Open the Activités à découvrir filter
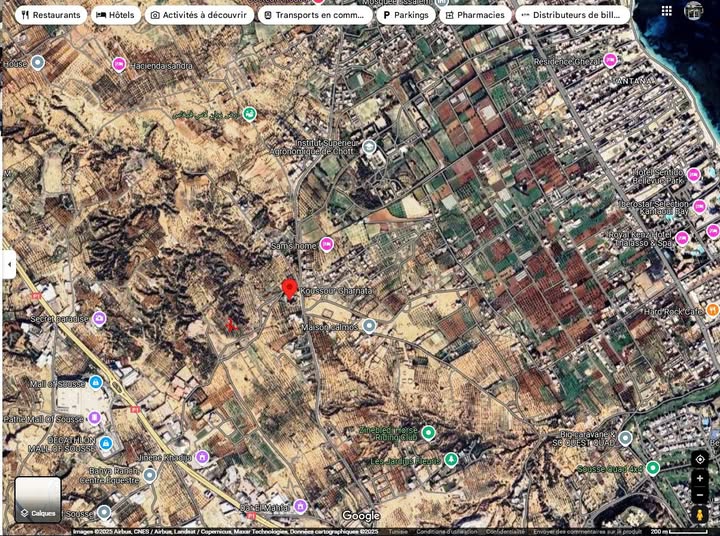 click(199, 15)
